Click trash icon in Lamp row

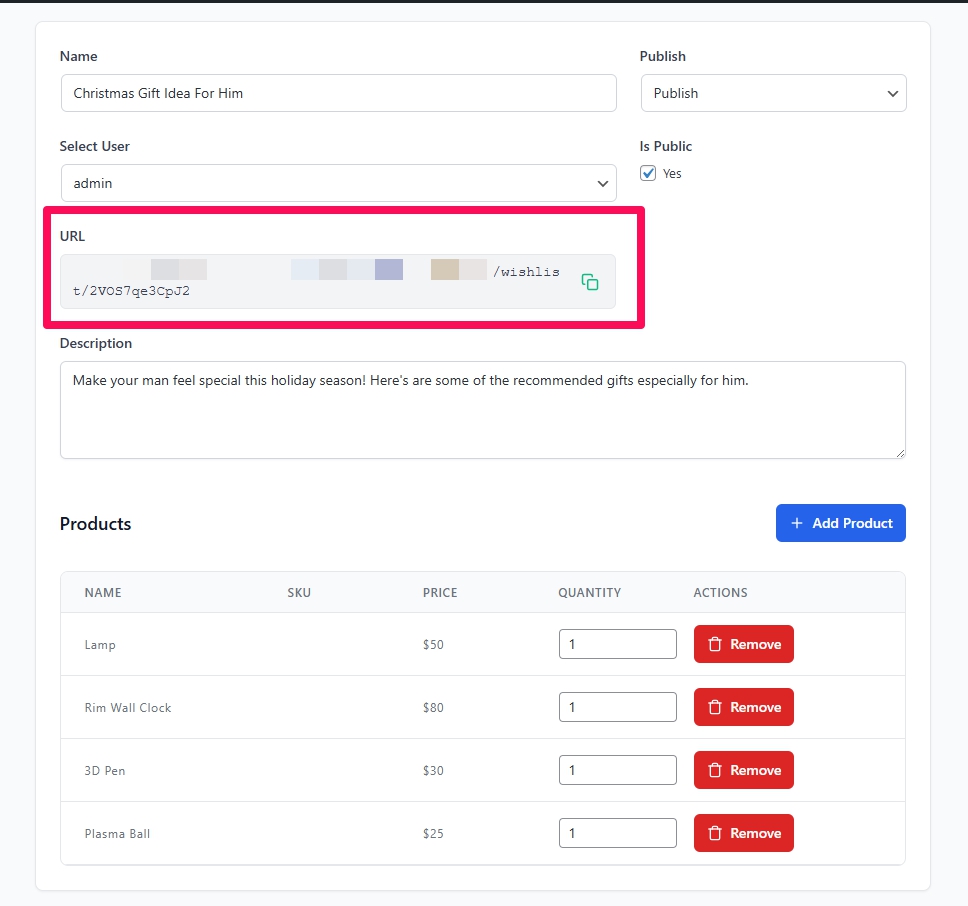(x=715, y=645)
